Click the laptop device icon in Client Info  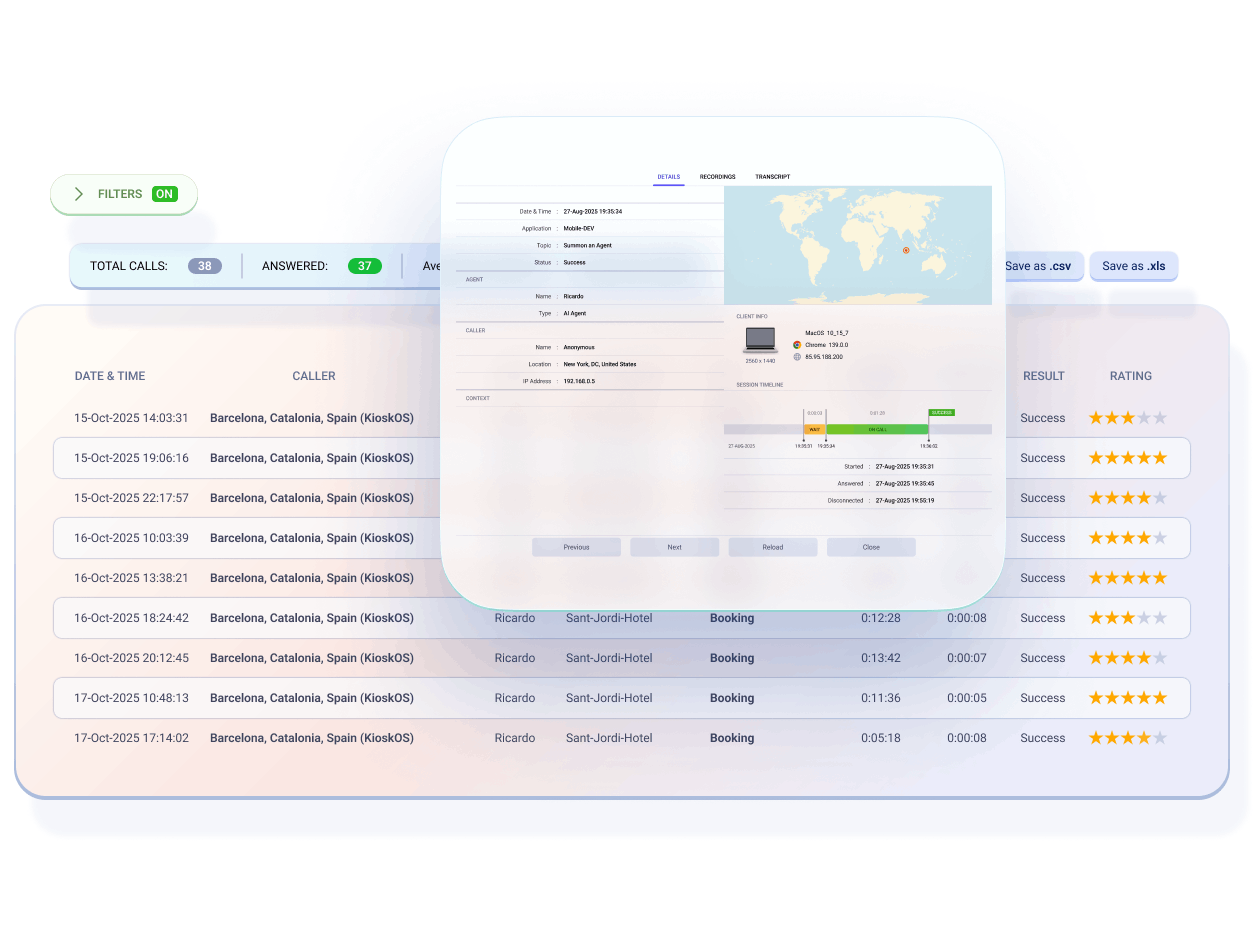pyautogui.click(x=760, y=339)
